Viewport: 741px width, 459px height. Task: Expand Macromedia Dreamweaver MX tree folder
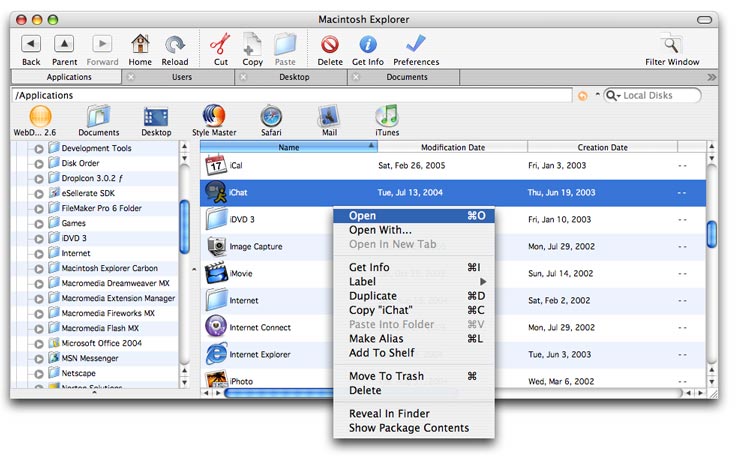[x=39, y=284]
